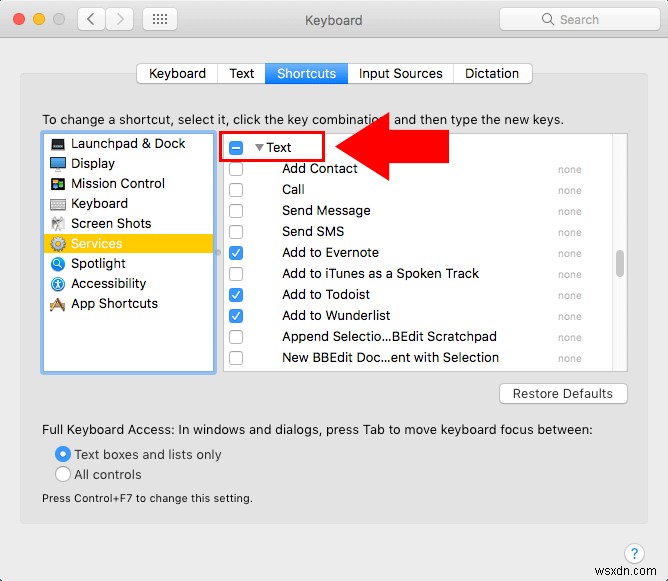668x581 pixels.
Task: Click the App Shortcuts icon
Action: pos(58,304)
